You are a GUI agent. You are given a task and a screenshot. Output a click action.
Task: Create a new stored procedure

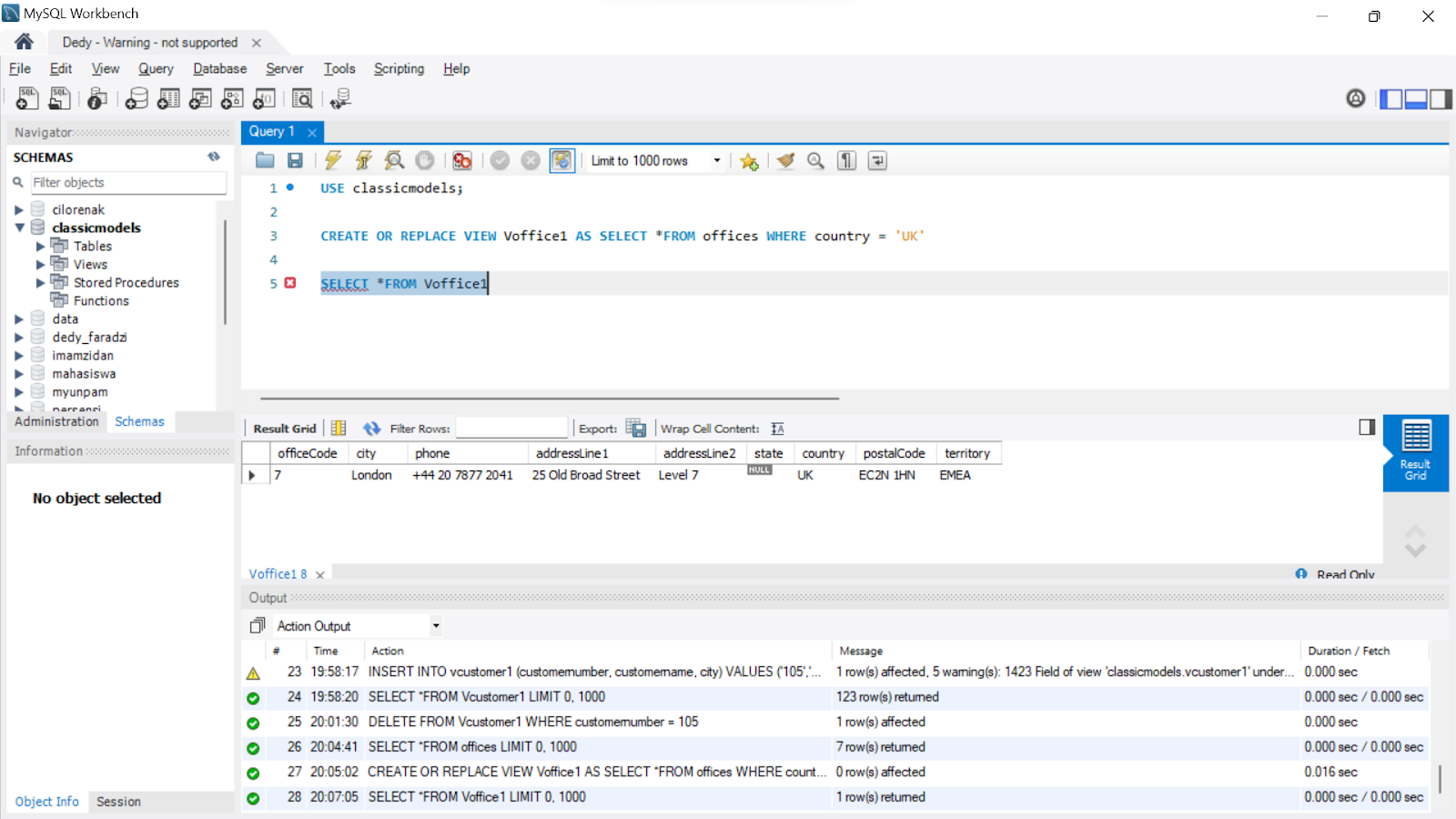tap(232, 98)
